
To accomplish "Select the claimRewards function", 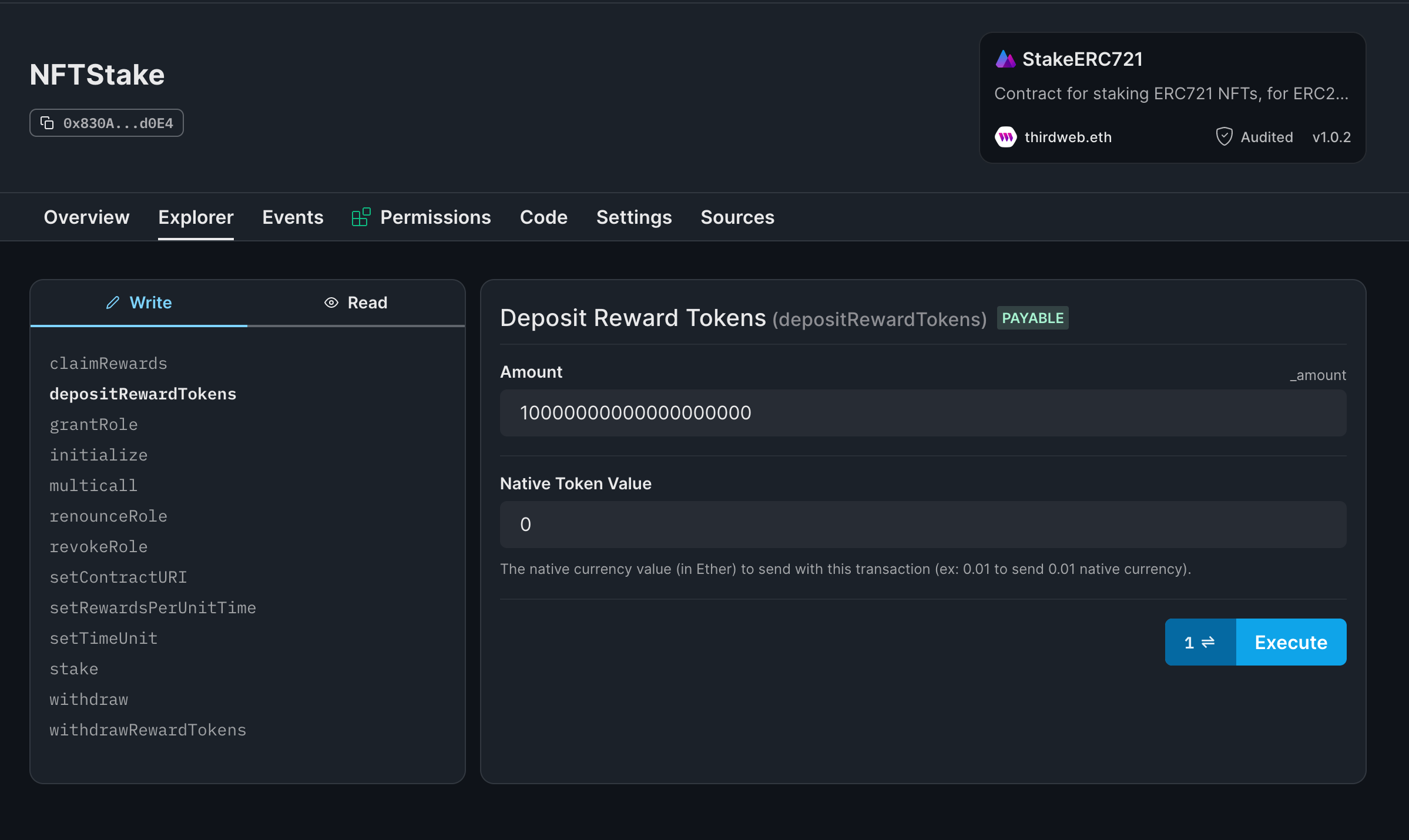I will pyautogui.click(x=108, y=363).
